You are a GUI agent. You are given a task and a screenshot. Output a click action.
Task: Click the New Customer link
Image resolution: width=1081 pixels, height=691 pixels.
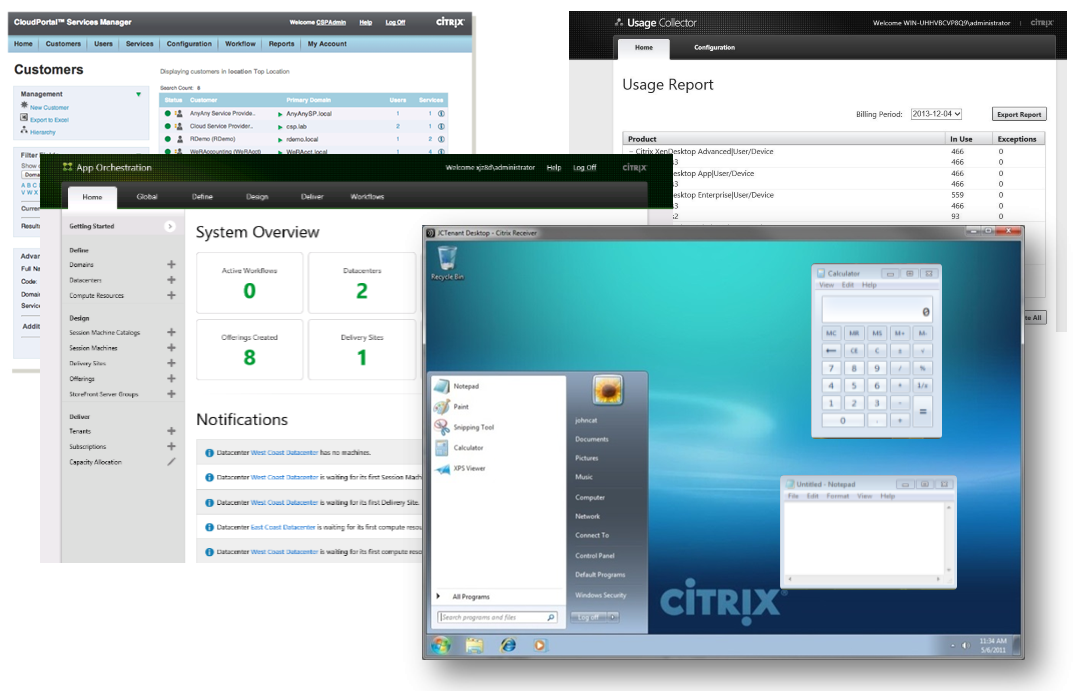[x=49, y=107]
